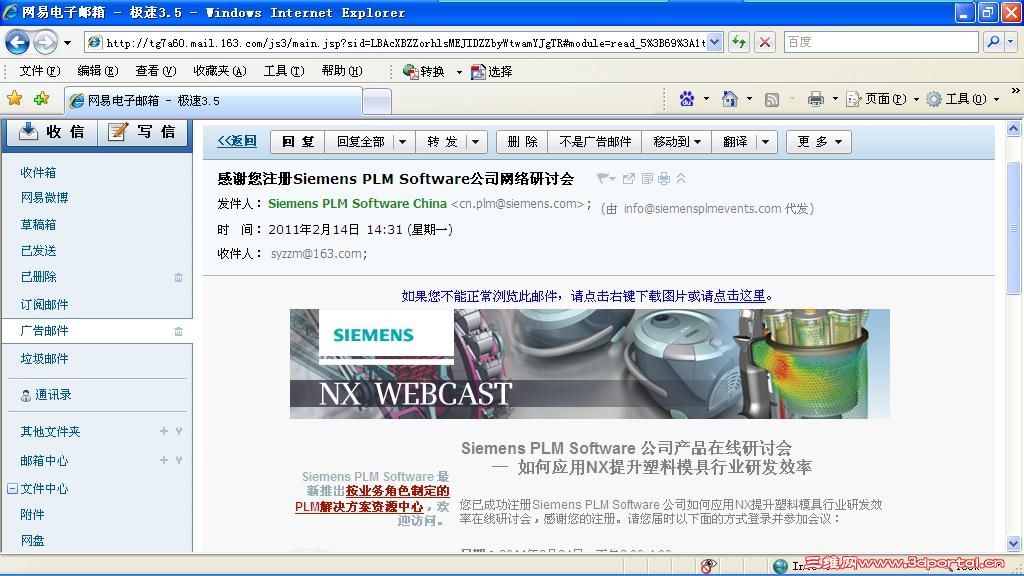Open the 移动到 dropdown

677,142
